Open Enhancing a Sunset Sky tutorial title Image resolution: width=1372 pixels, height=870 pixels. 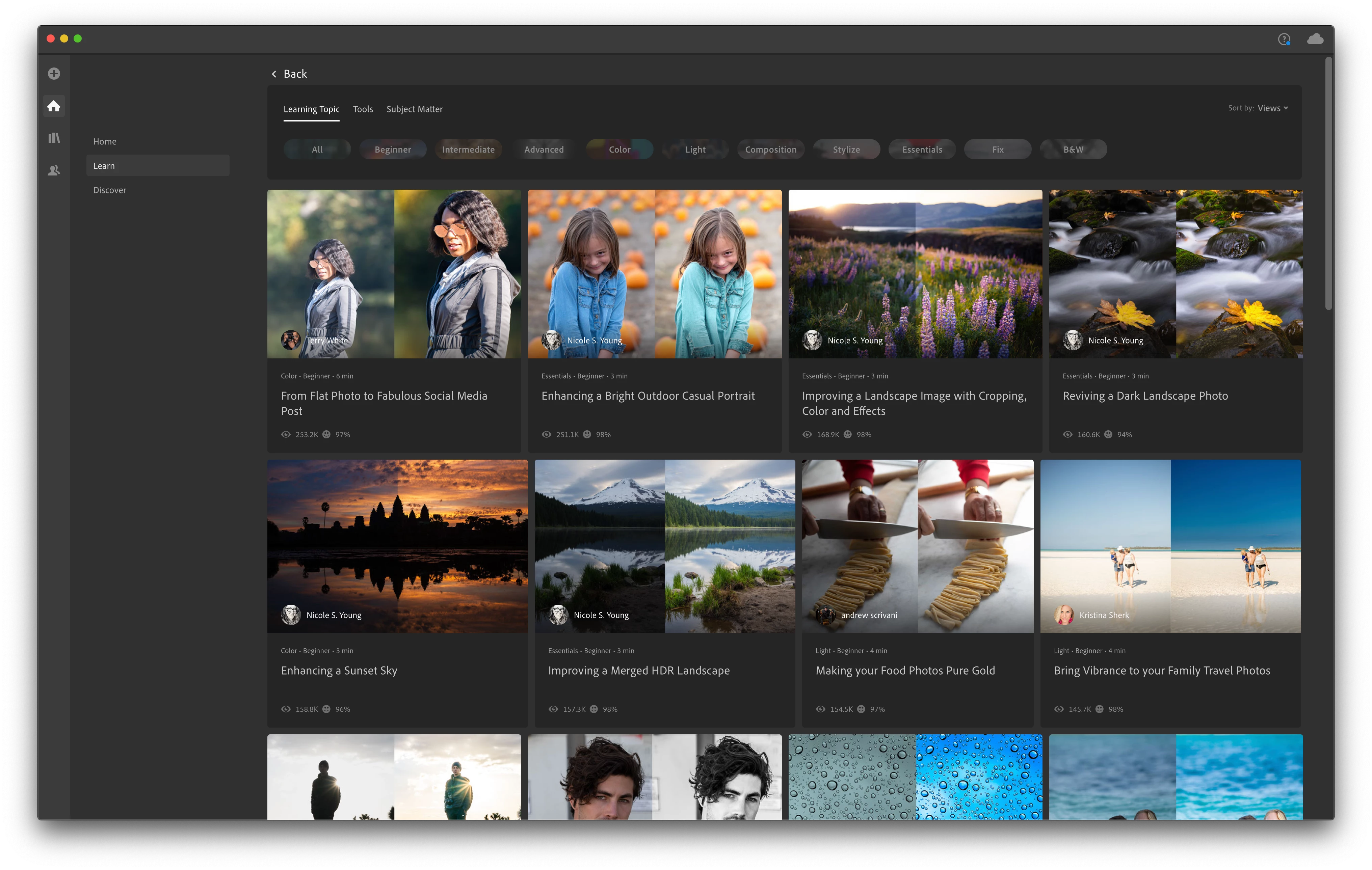coord(339,670)
